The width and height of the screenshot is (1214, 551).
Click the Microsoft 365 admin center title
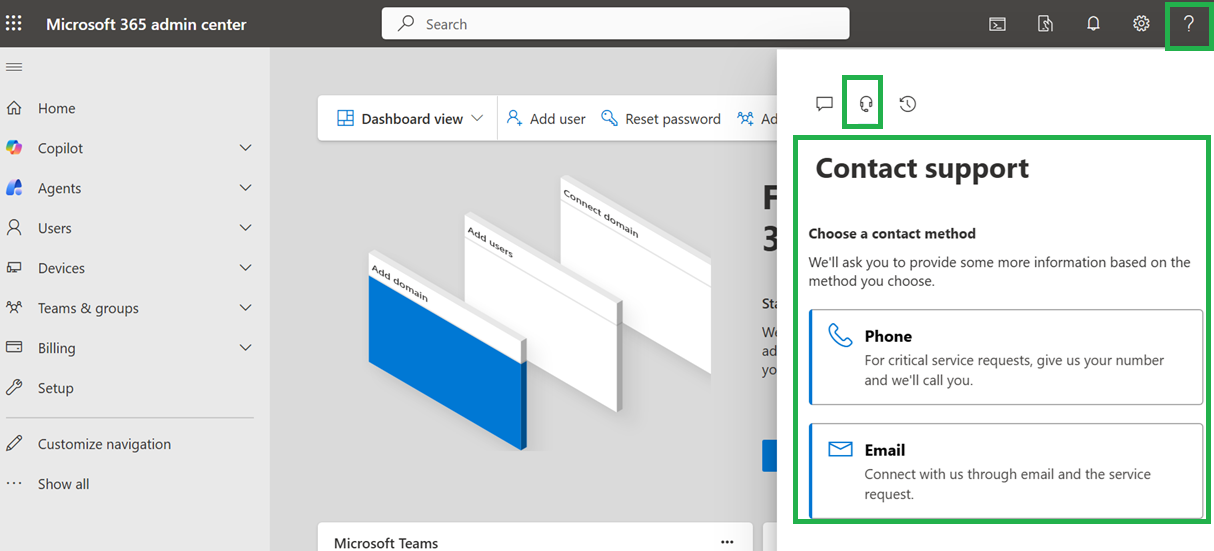click(146, 24)
